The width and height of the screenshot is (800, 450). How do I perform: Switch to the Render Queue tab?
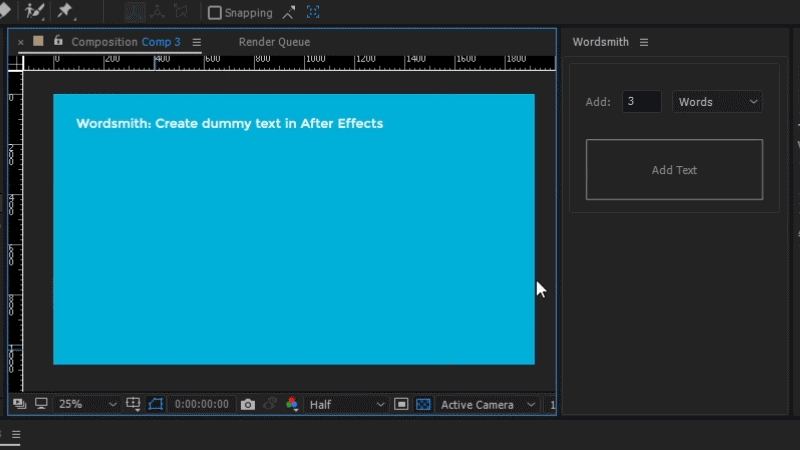[x=274, y=42]
